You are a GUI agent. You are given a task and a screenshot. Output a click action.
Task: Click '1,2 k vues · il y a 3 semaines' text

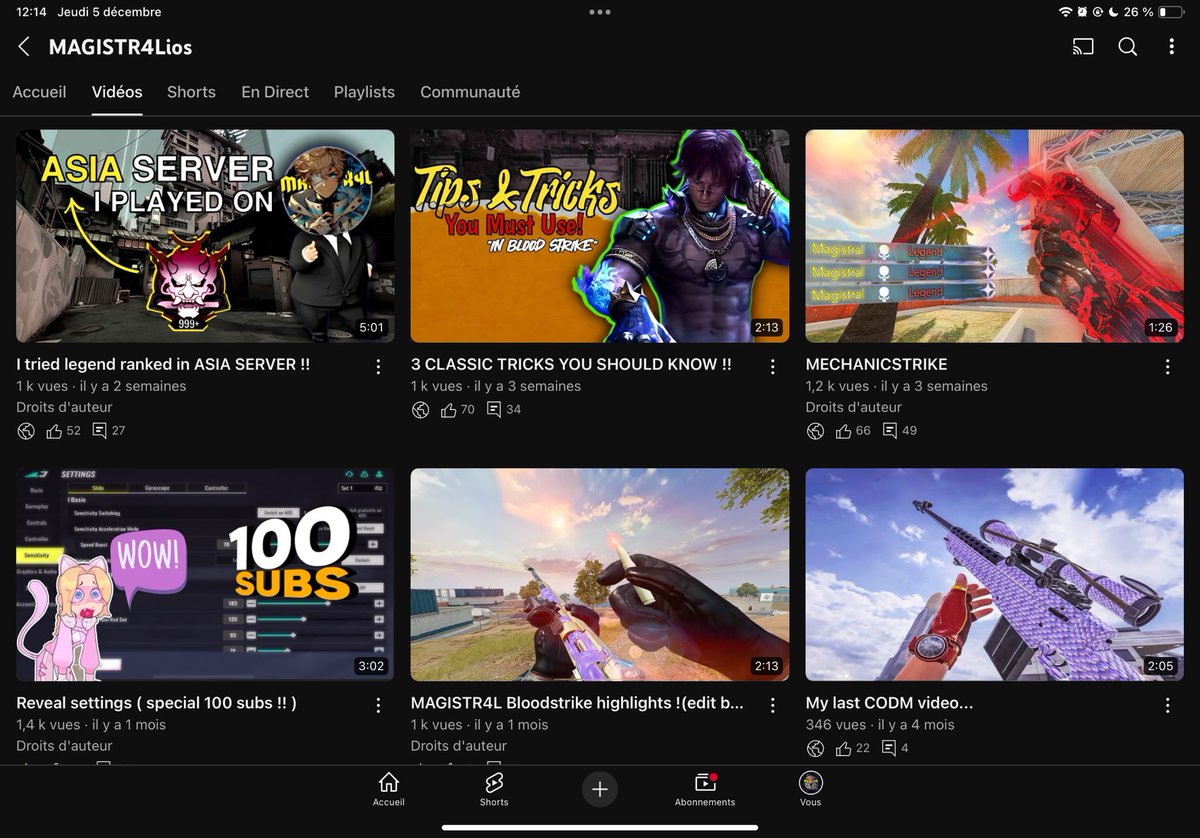point(897,386)
